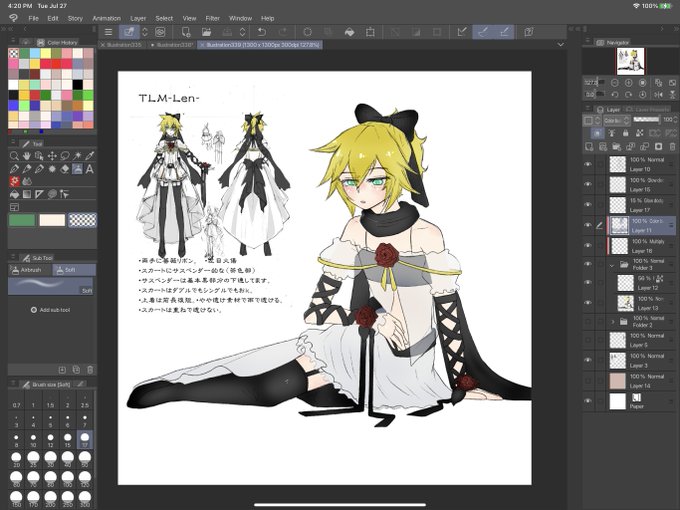The width and height of the screenshot is (680, 510).
Task: Open the Navigator palette menu icon
Action: [588, 42]
